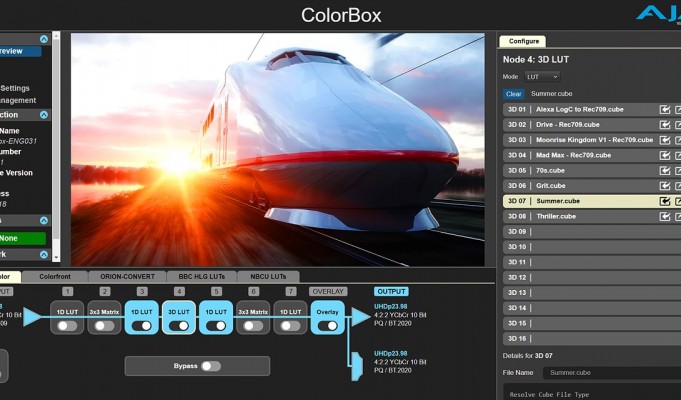Disable the node 3 1D LUT switch
The image size is (681, 400).
(142, 326)
